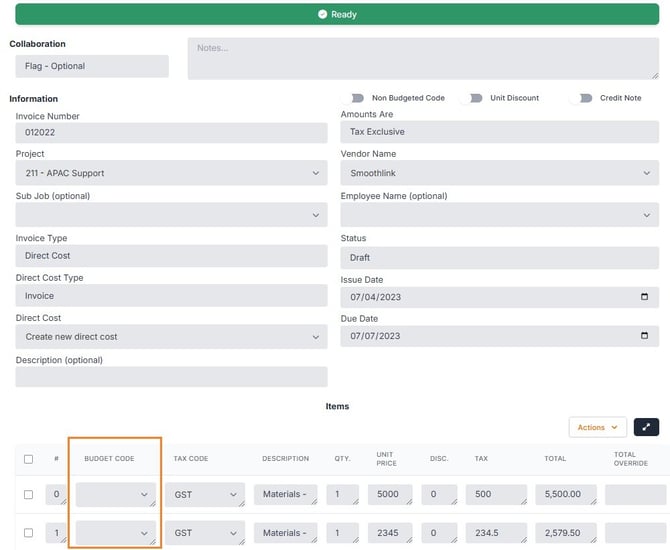This screenshot has width=670, height=550.
Task: Expand the Sub Job (optional) dropdown
Action: pos(171,215)
